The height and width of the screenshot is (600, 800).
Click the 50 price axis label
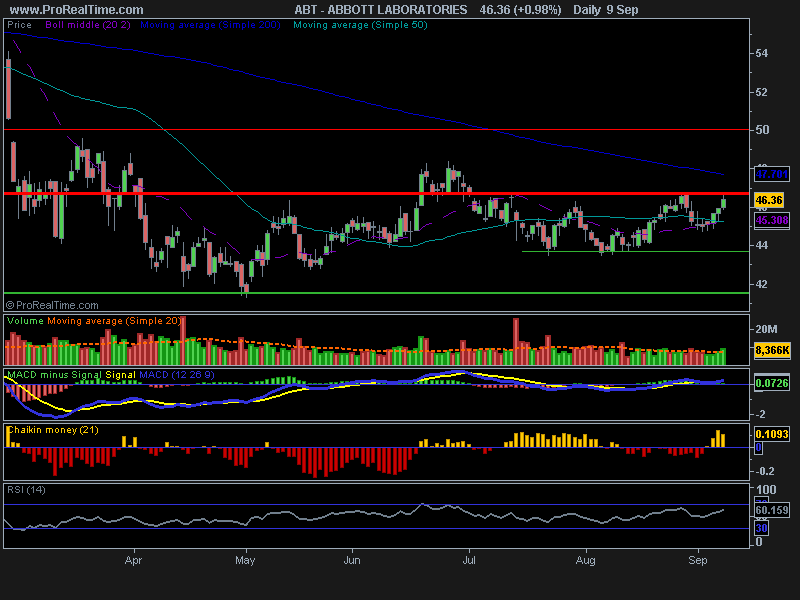tap(762, 130)
